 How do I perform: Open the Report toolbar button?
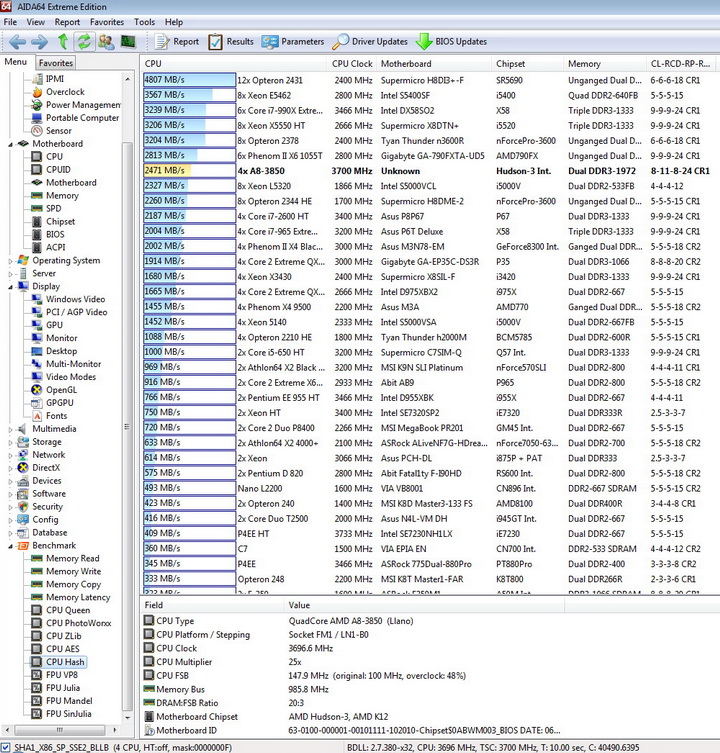[176, 42]
